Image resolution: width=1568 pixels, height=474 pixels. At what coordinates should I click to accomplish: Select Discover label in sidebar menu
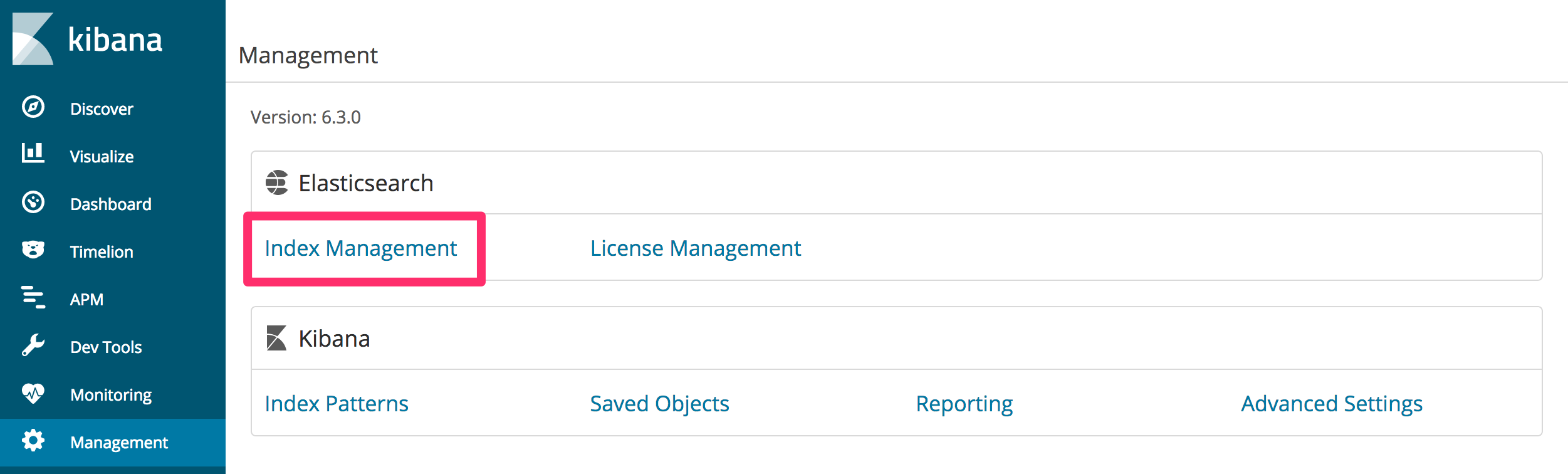pos(102,109)
